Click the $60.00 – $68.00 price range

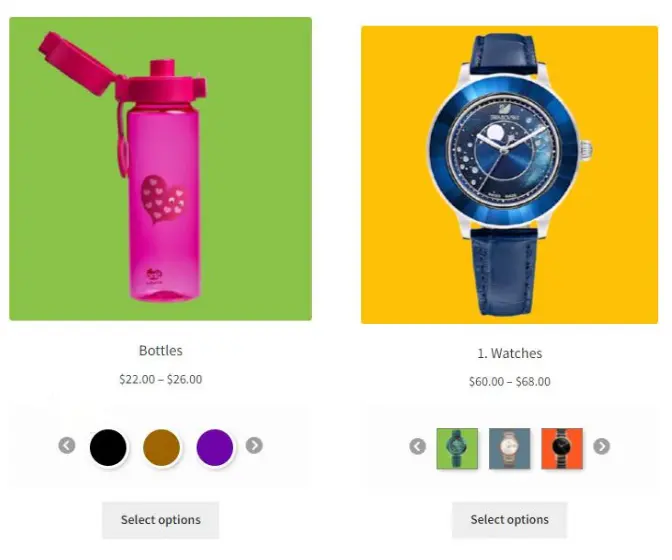click(x=510, y=381)
